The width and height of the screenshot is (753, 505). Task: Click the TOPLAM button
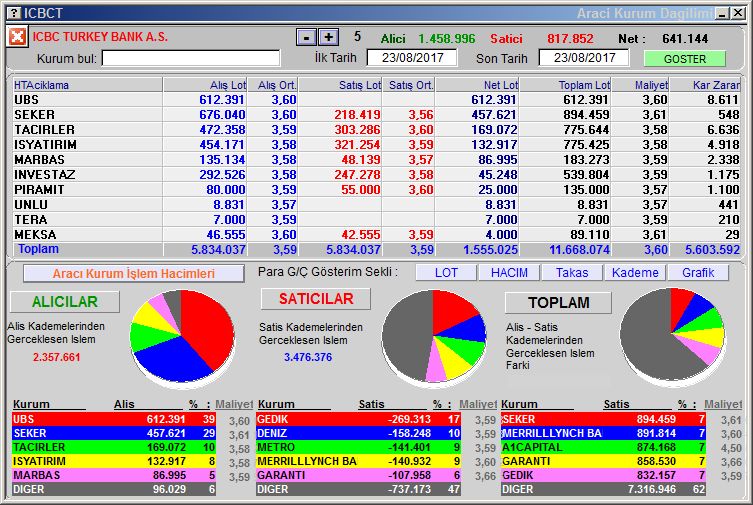(558, 303)
